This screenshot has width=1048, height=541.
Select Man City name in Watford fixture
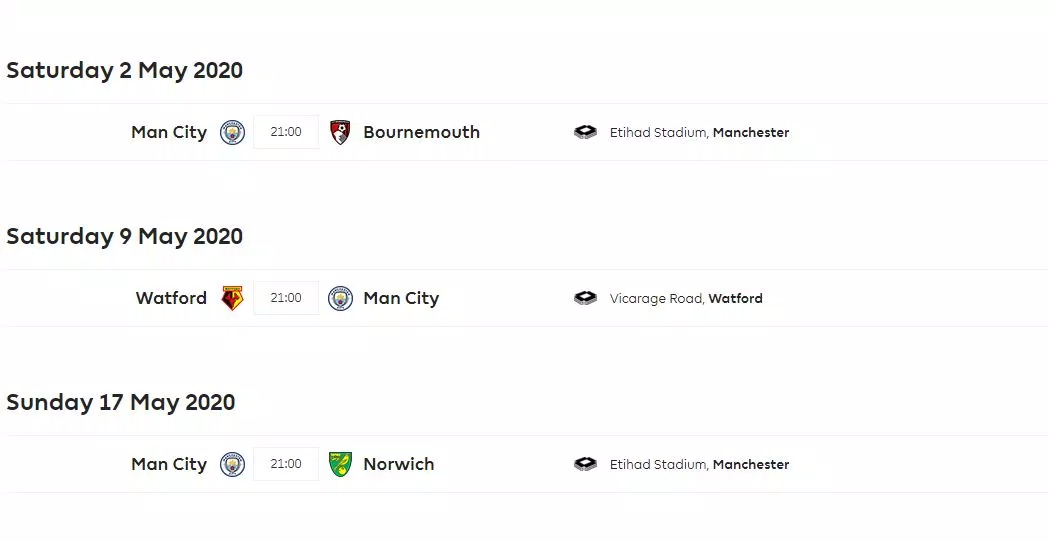click(x=401, y=298)
